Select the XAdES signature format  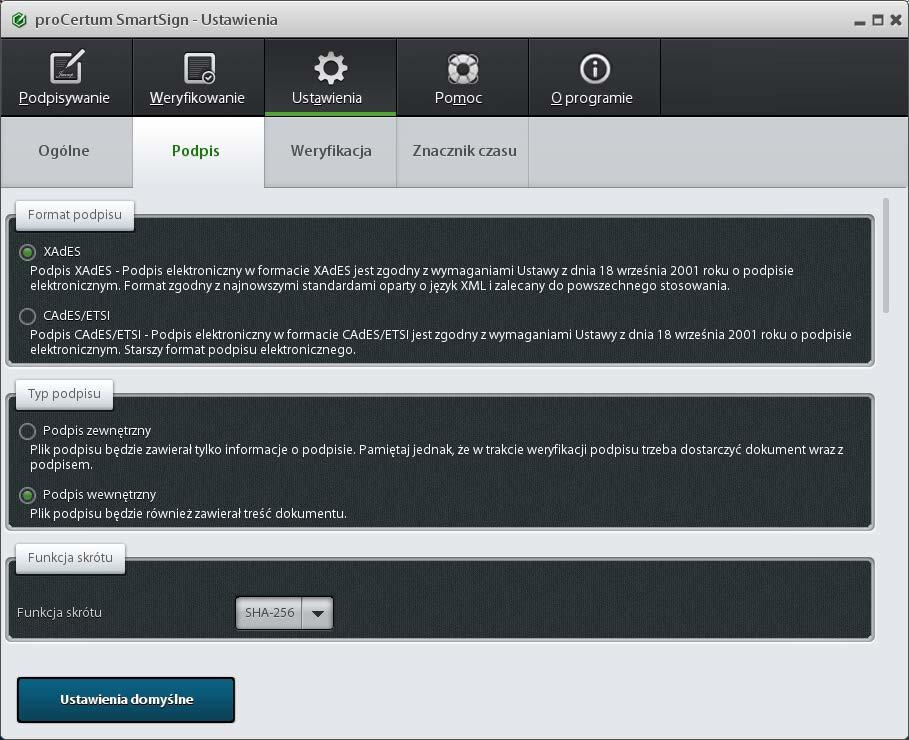coord(27,252)
